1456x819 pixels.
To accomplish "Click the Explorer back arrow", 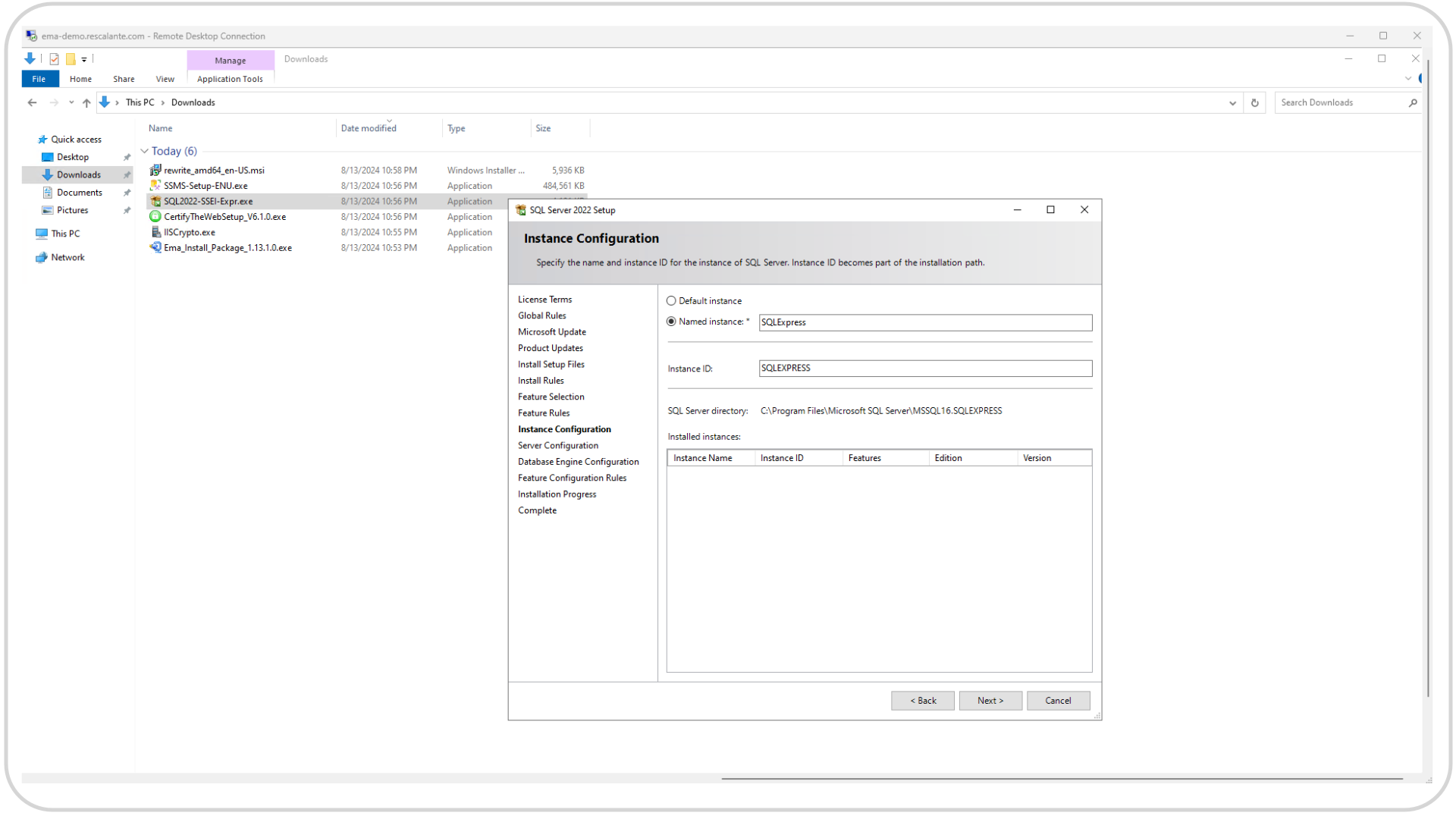I will (32, 102).
